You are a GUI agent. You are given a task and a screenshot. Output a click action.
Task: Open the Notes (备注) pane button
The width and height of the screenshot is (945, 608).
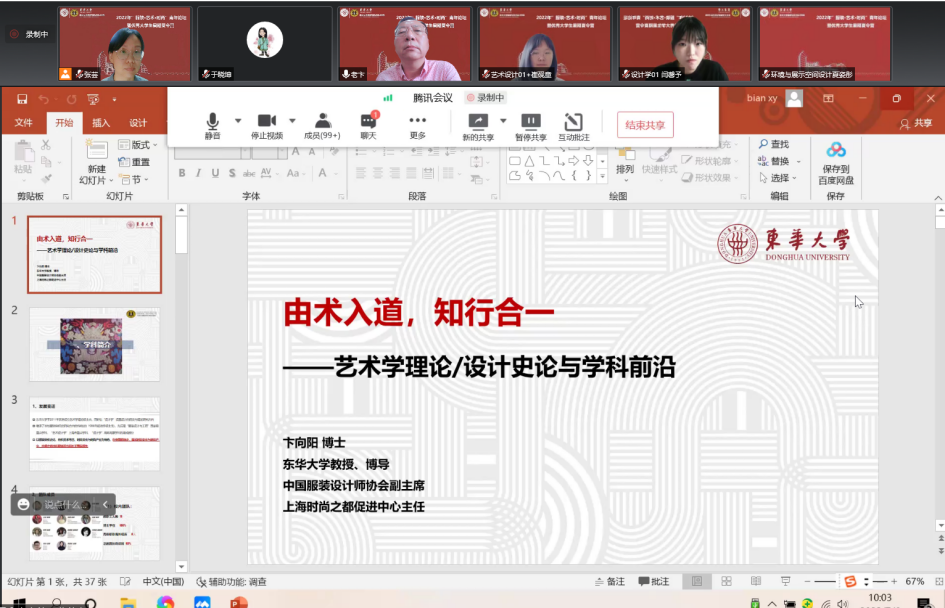[609, 581]
